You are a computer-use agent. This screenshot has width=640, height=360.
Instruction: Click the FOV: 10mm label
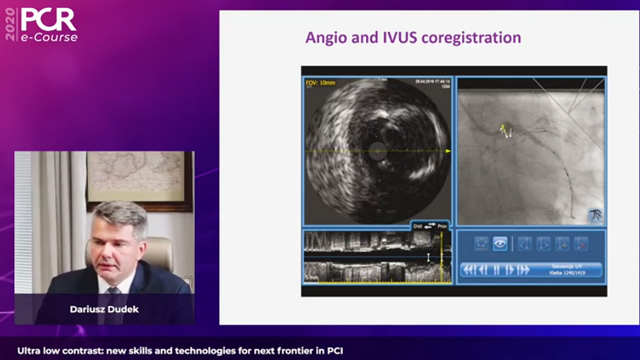320,83
